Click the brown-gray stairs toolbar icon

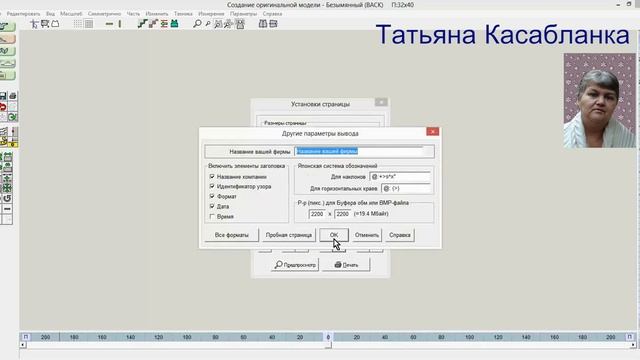pyautogui.click(x=153, y=24)
